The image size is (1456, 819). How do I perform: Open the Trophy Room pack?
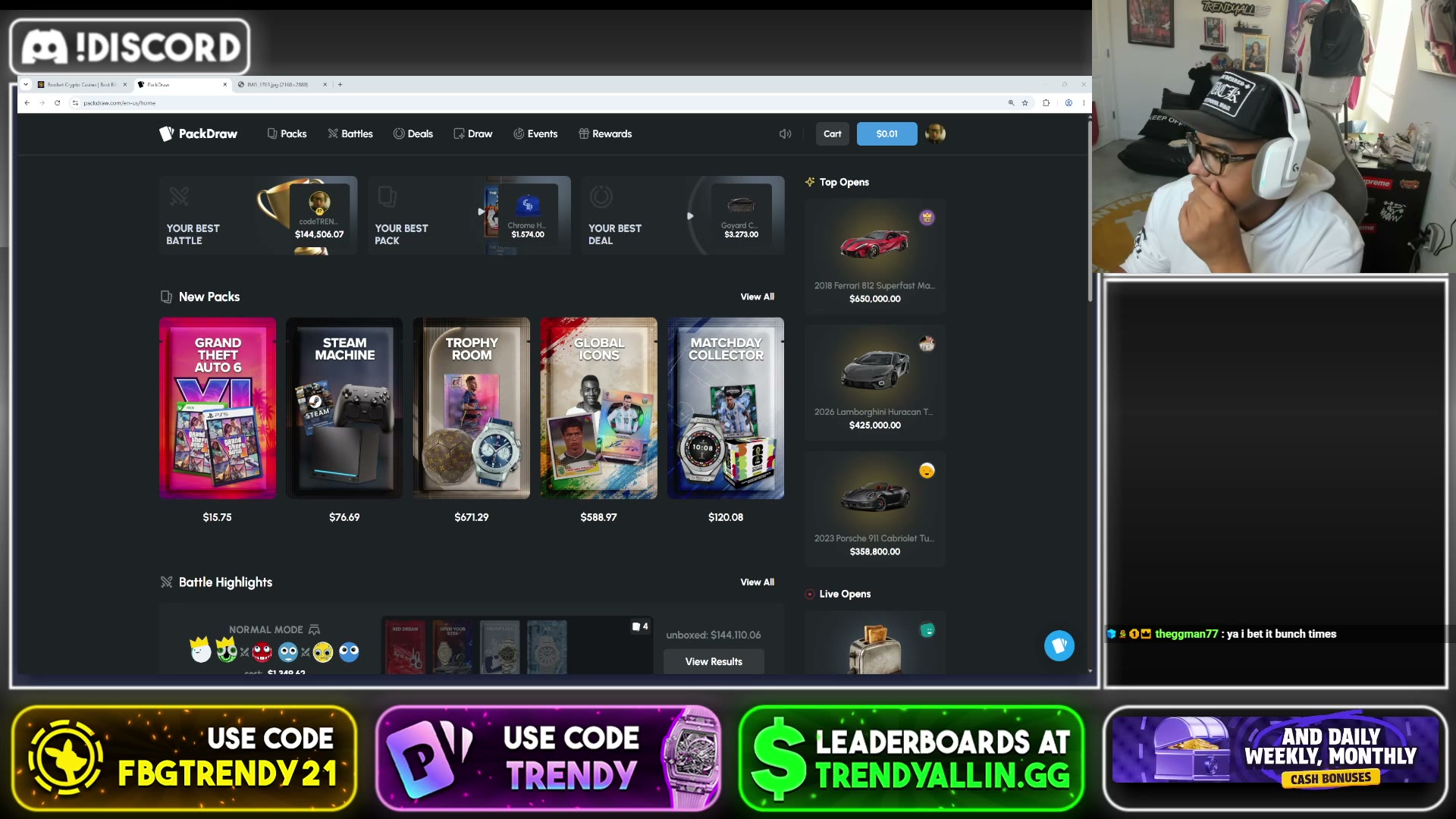[x=472, y=408]
